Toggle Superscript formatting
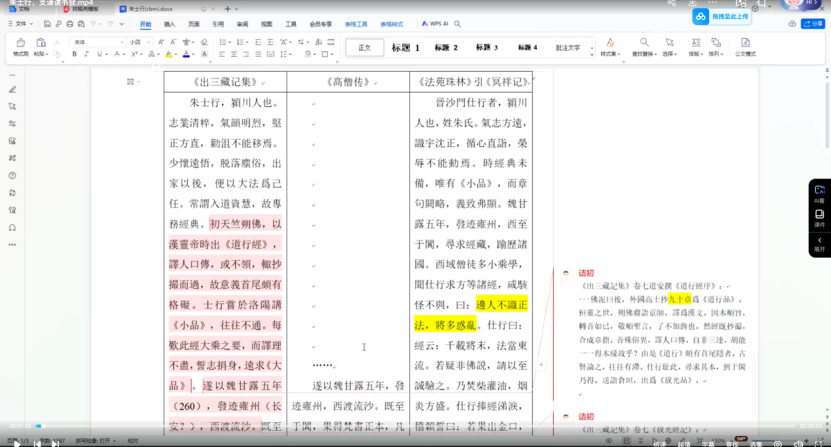 (x=134, y=54)
